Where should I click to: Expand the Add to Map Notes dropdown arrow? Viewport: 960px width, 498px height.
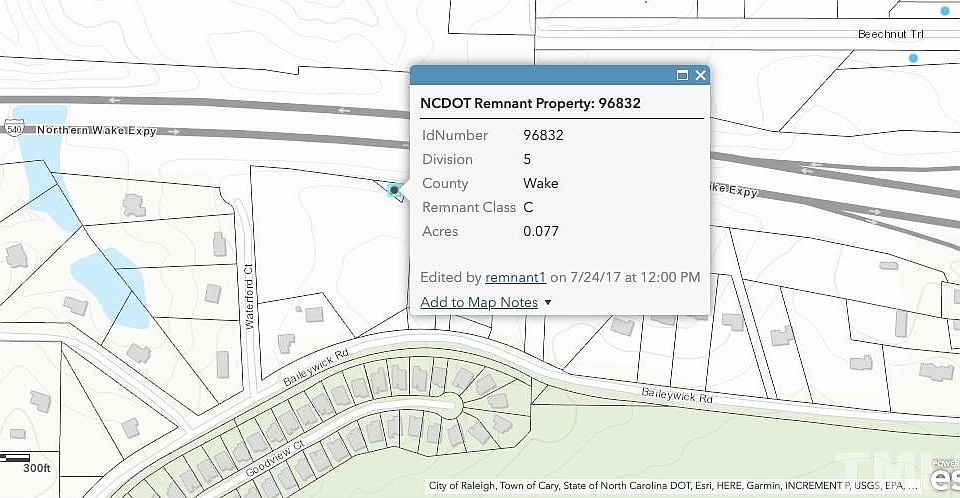548,302
